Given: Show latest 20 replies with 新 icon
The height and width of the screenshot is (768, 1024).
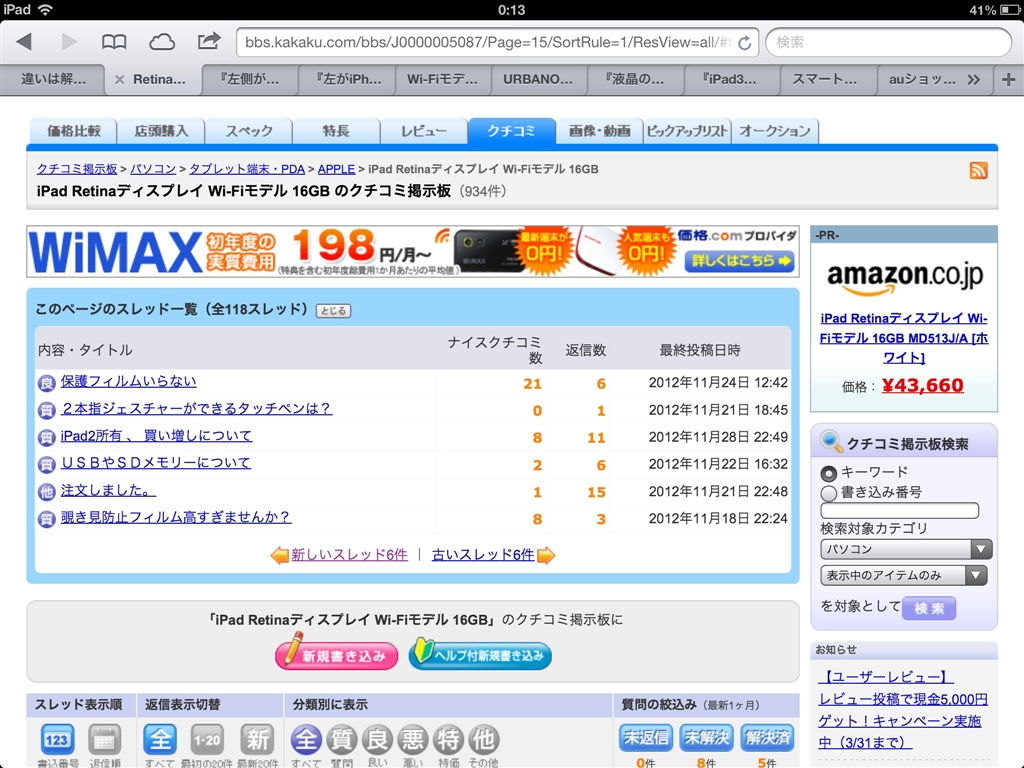Looking at the screenshot, I should coord(256,739).
